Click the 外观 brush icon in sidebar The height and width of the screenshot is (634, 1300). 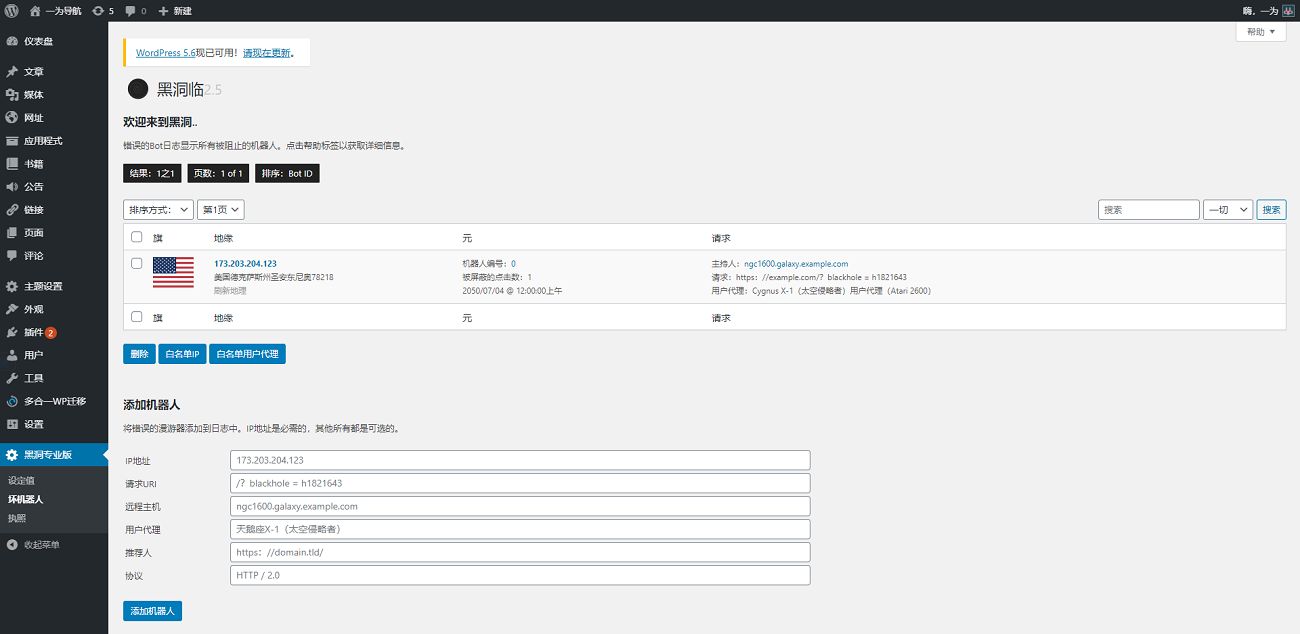coord(12,309)
